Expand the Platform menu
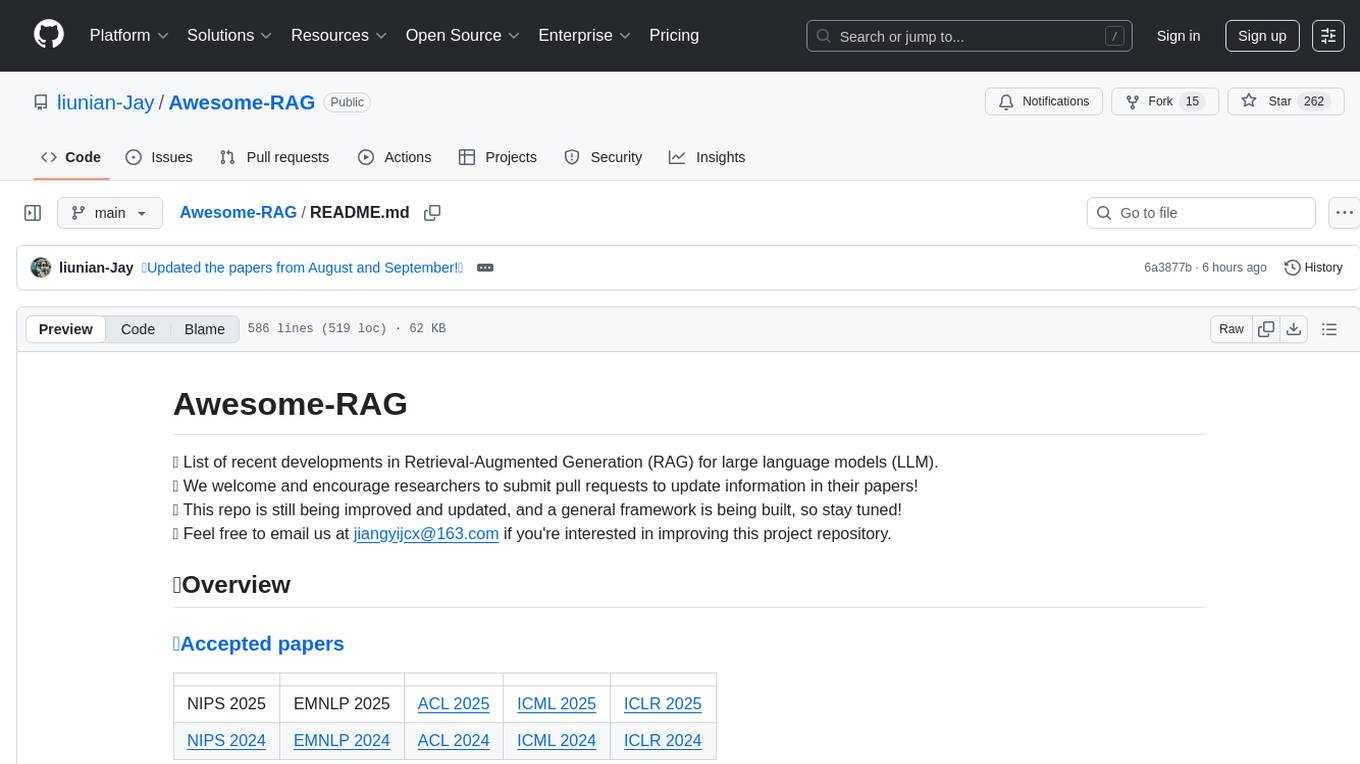Screen dimensions: 1360x764 click(x=129, y=35)
